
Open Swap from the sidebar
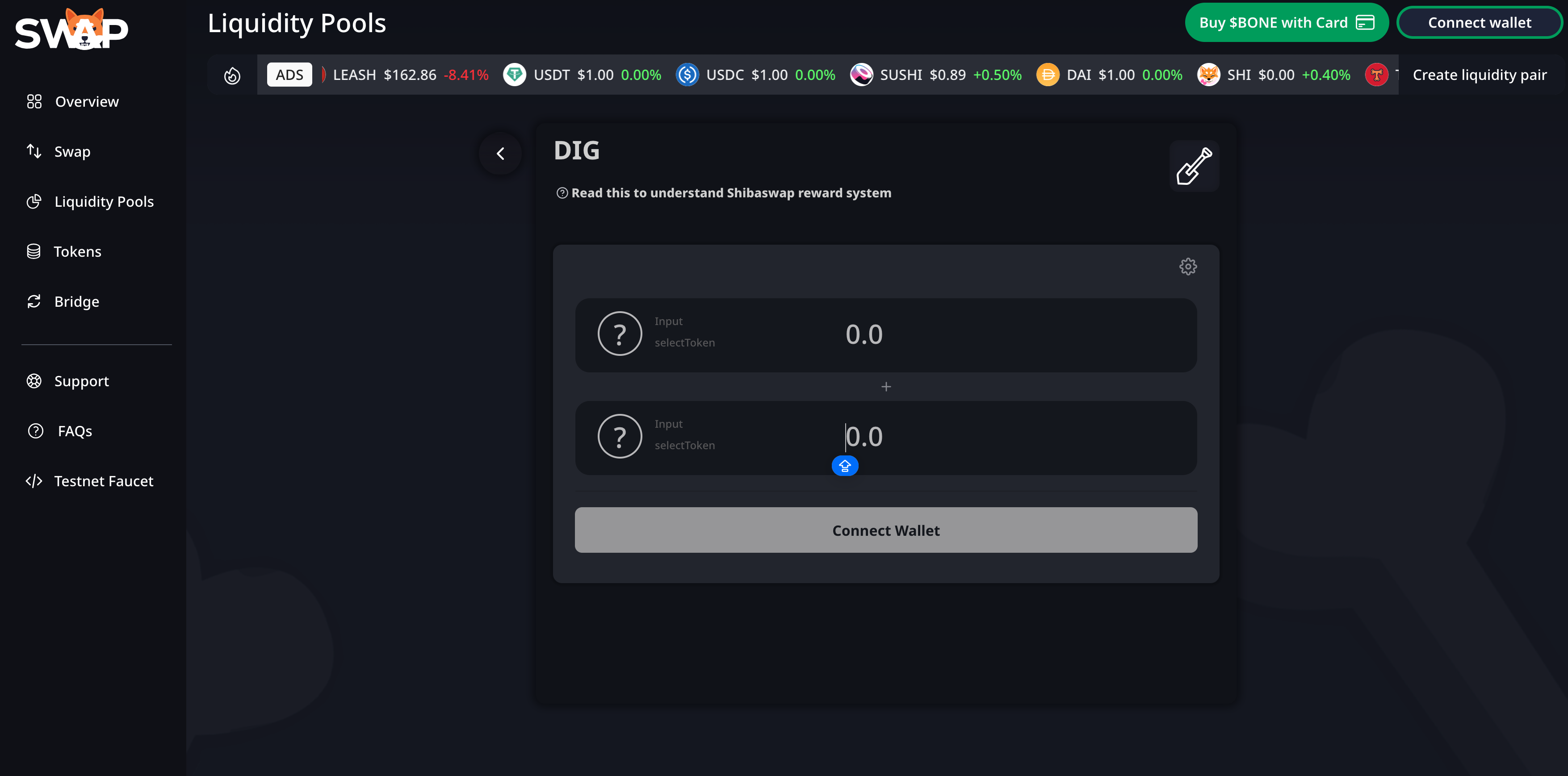[72, 151]
